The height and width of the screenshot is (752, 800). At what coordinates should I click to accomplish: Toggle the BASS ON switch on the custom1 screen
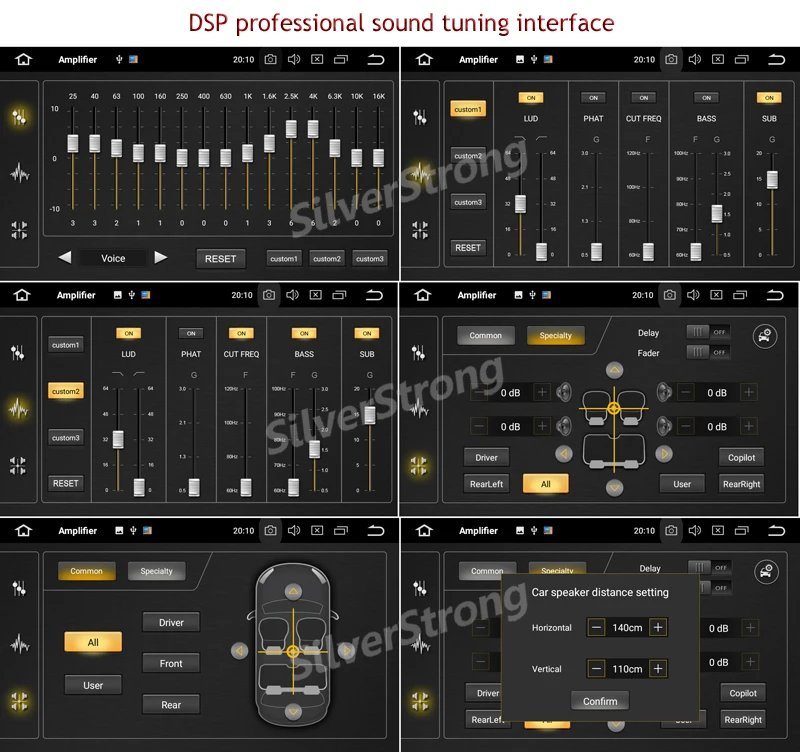[x=707, y=97]
